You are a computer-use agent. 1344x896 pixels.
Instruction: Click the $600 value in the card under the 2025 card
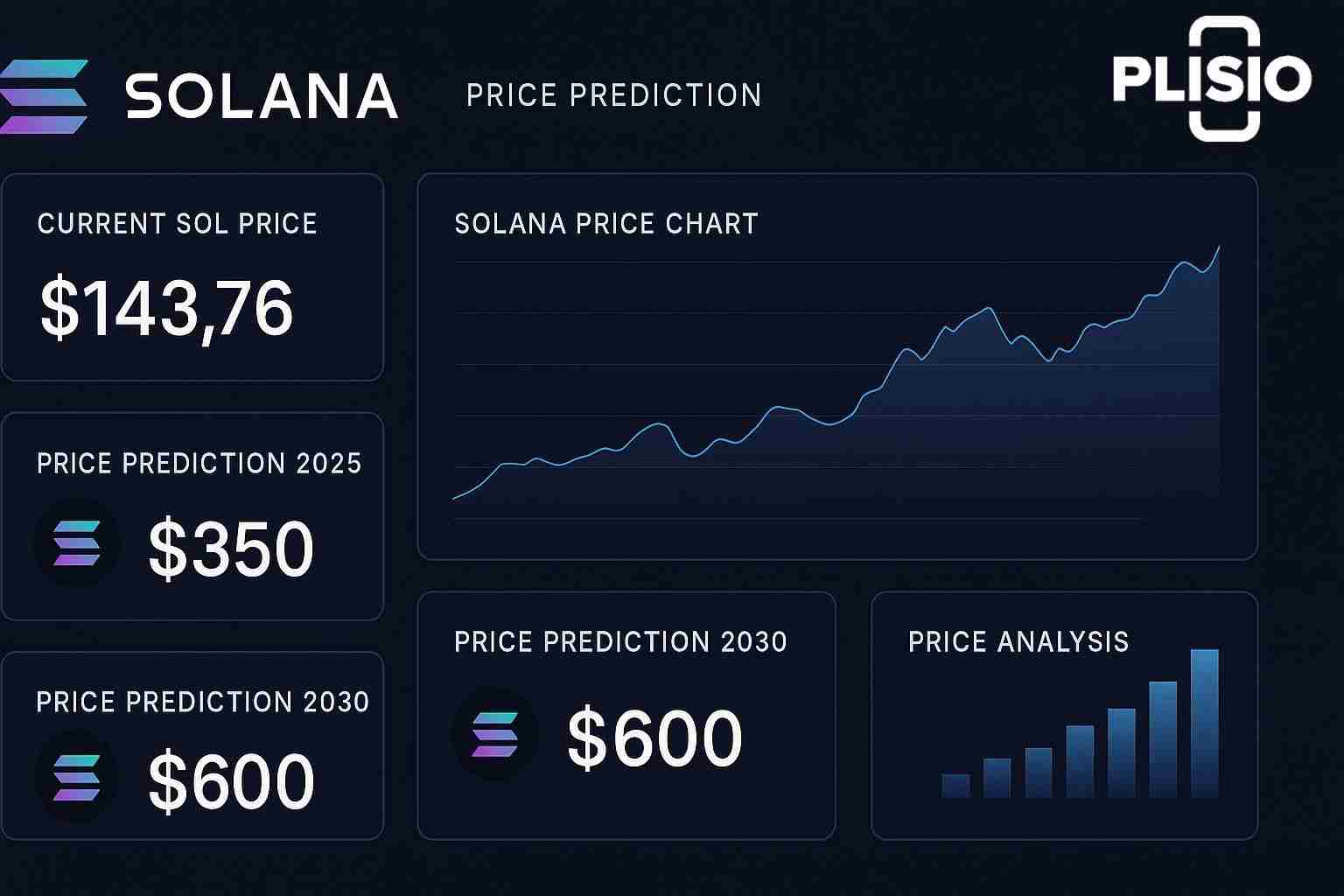[231, 781]
